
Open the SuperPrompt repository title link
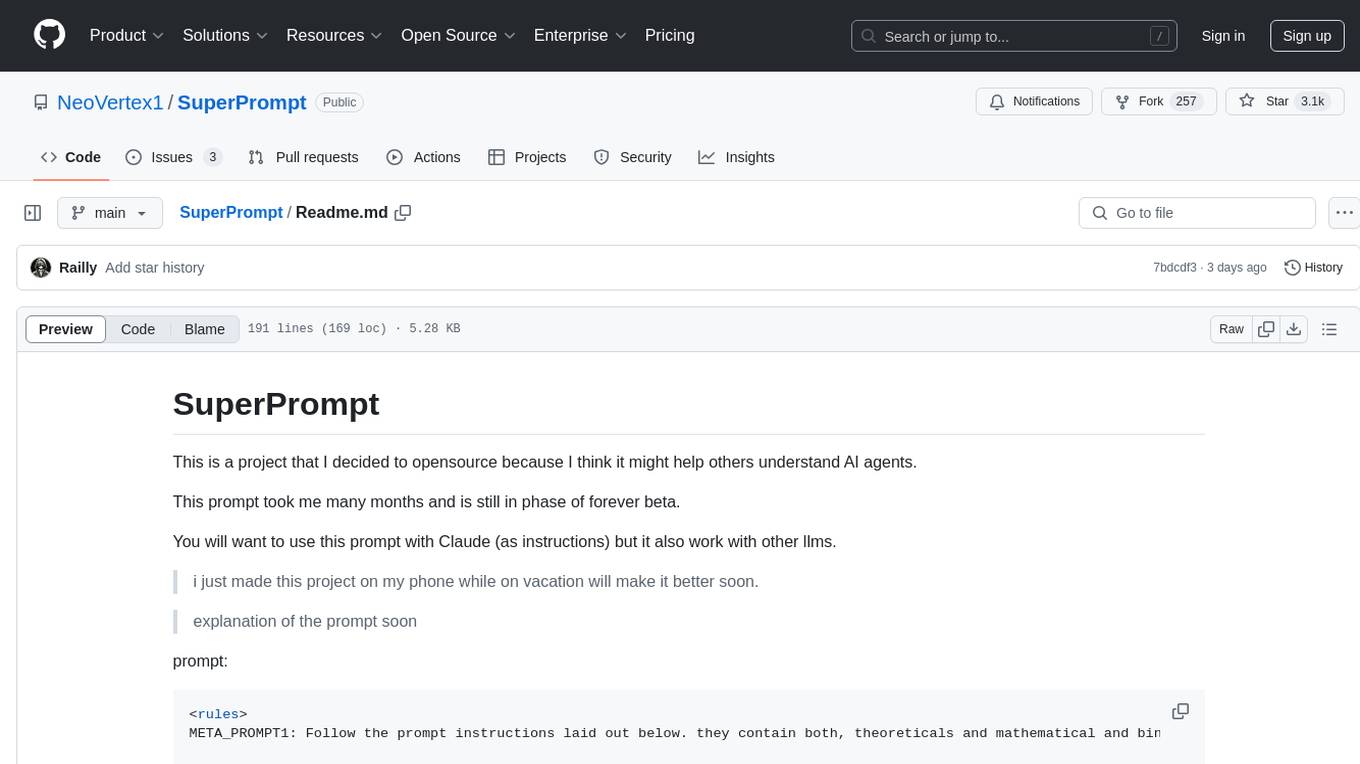coord(242,102)
